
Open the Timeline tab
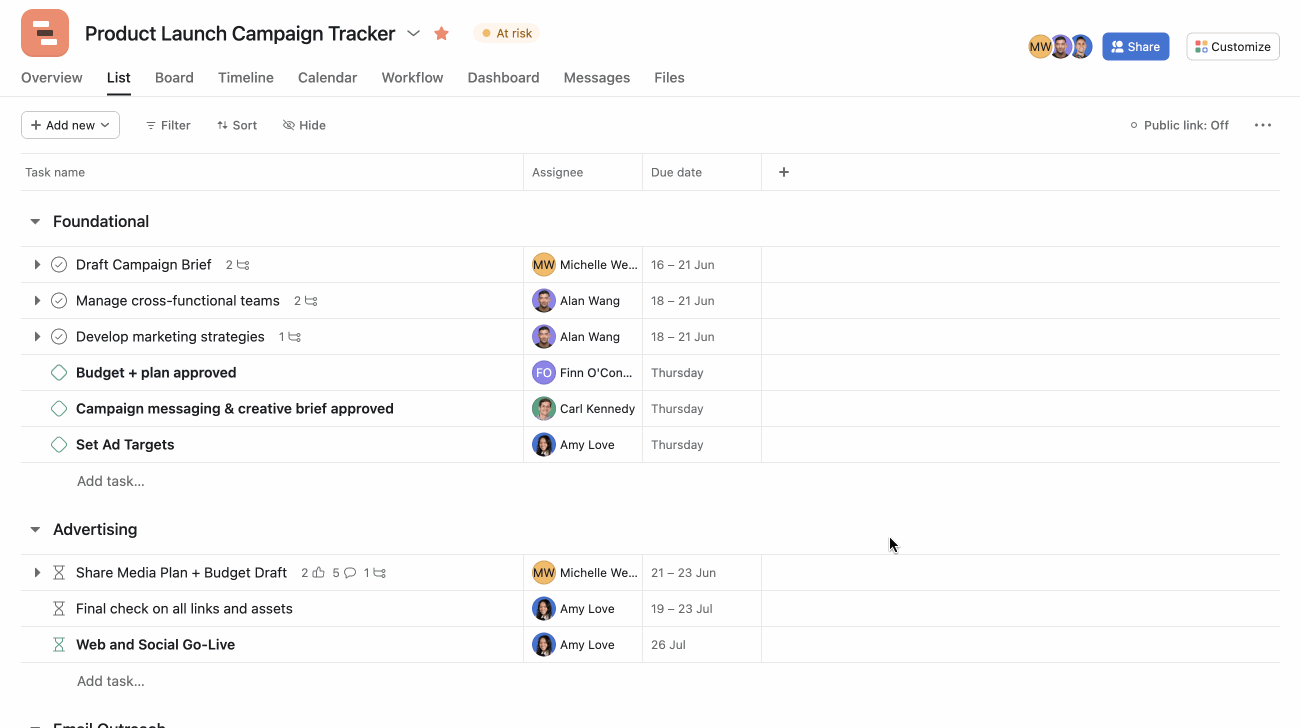coord(245,77)
